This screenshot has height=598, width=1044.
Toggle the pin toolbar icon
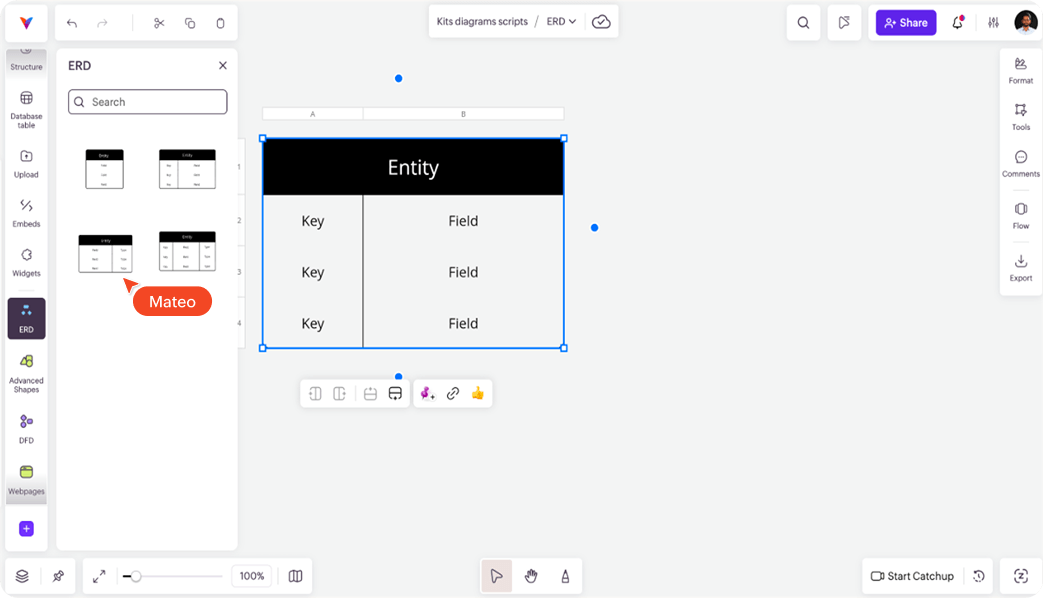[58, 576]
